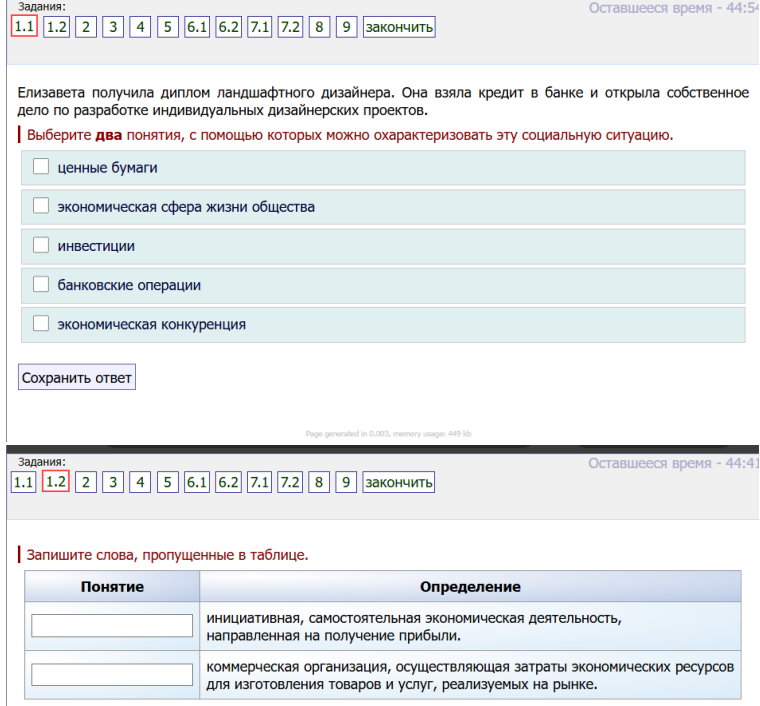
Task: Enable the "банковские операции" checkbox
Action: coord(41,285)
